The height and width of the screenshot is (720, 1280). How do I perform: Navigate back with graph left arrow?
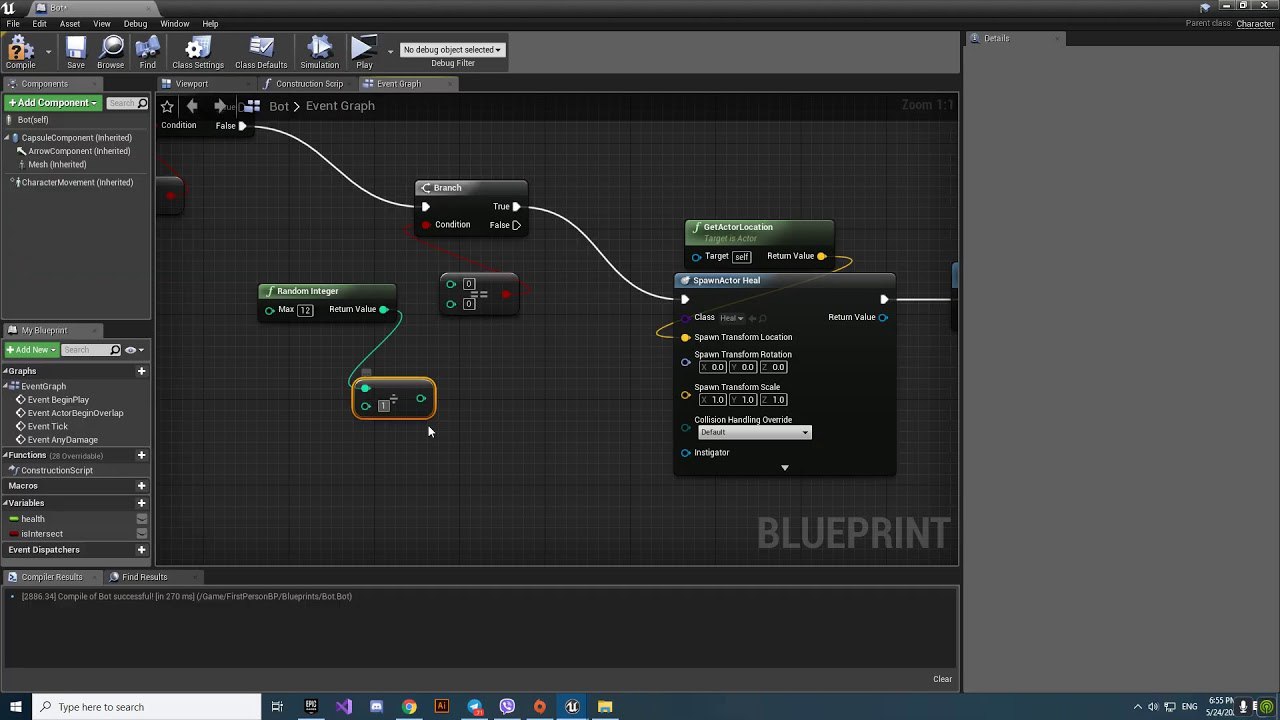point(192,106)
